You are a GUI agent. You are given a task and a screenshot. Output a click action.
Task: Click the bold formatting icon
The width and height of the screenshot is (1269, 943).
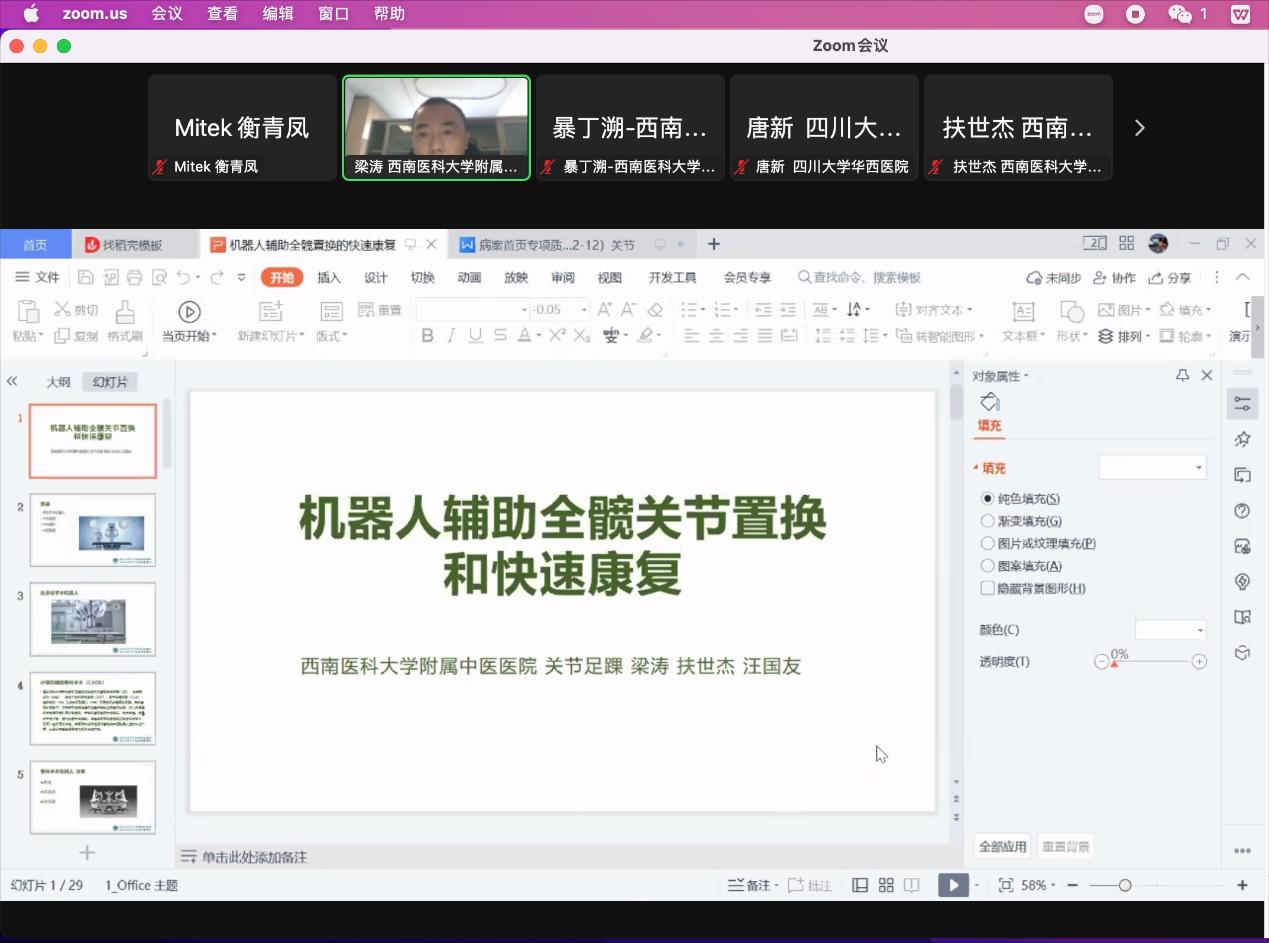[x=428, y=336]
